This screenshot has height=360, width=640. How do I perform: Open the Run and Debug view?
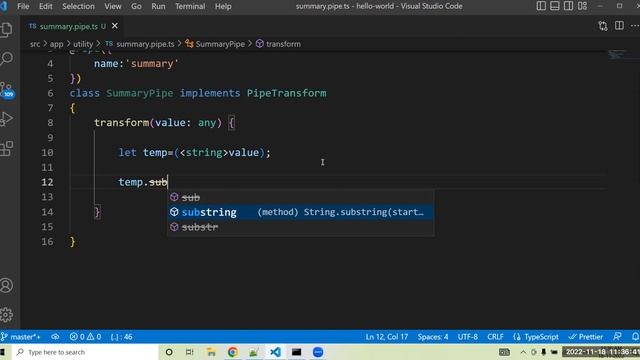tap(7, 119)
